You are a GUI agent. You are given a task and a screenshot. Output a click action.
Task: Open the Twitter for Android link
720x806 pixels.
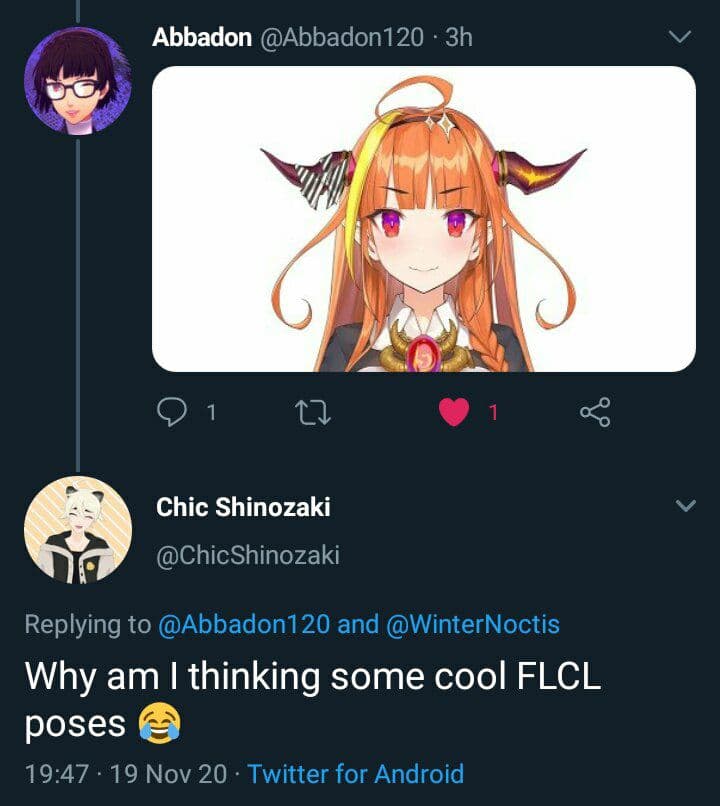[x=356, y=774]
